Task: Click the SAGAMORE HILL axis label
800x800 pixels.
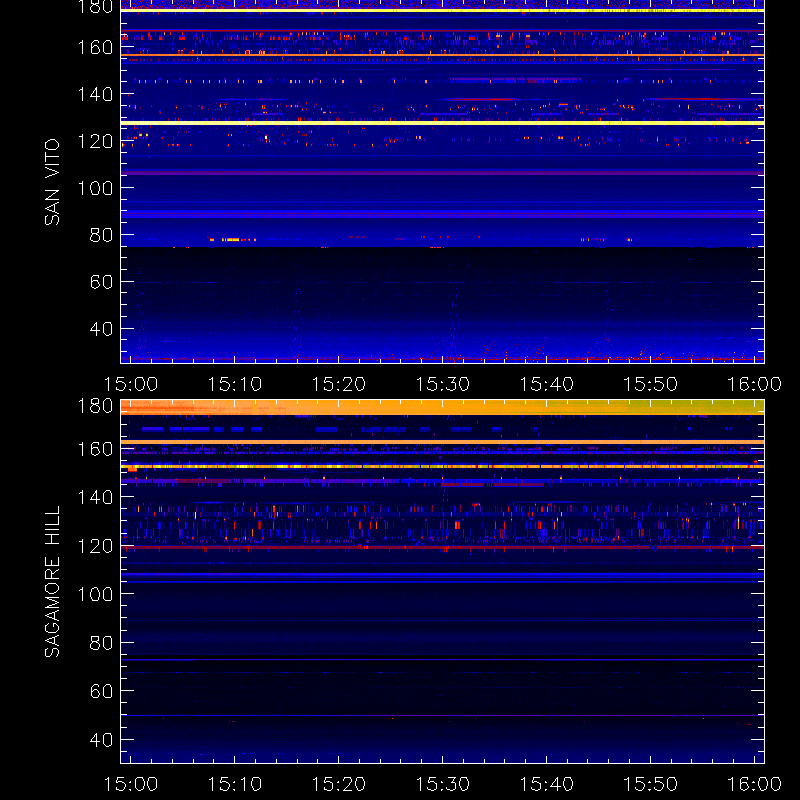Action: pos(52,582)
